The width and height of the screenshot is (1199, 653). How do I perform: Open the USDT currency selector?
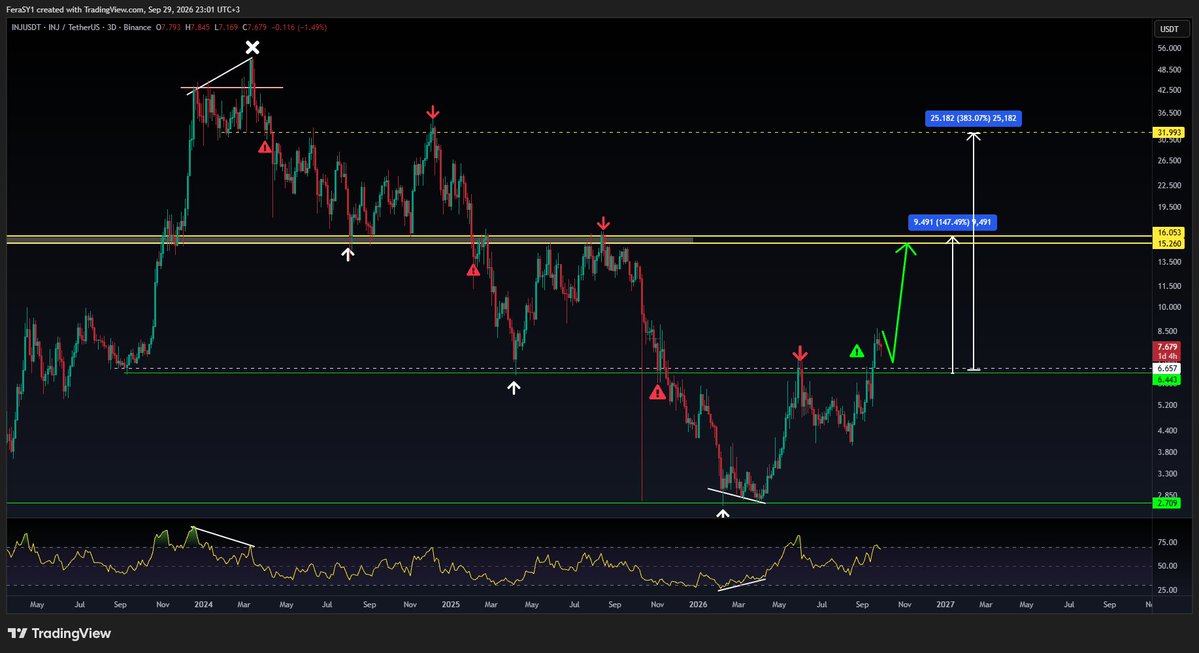(1169, 29)
